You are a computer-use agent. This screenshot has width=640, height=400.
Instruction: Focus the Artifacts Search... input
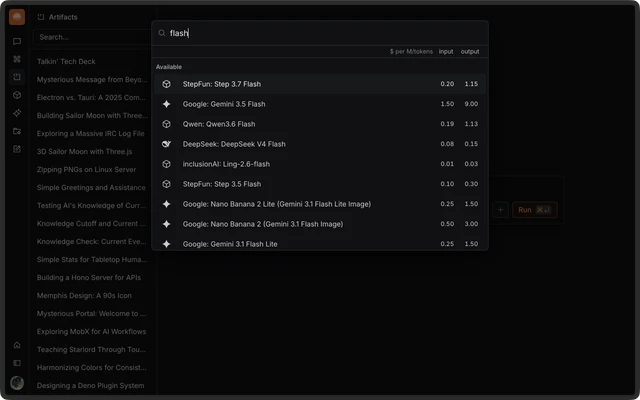coord(92,37)
